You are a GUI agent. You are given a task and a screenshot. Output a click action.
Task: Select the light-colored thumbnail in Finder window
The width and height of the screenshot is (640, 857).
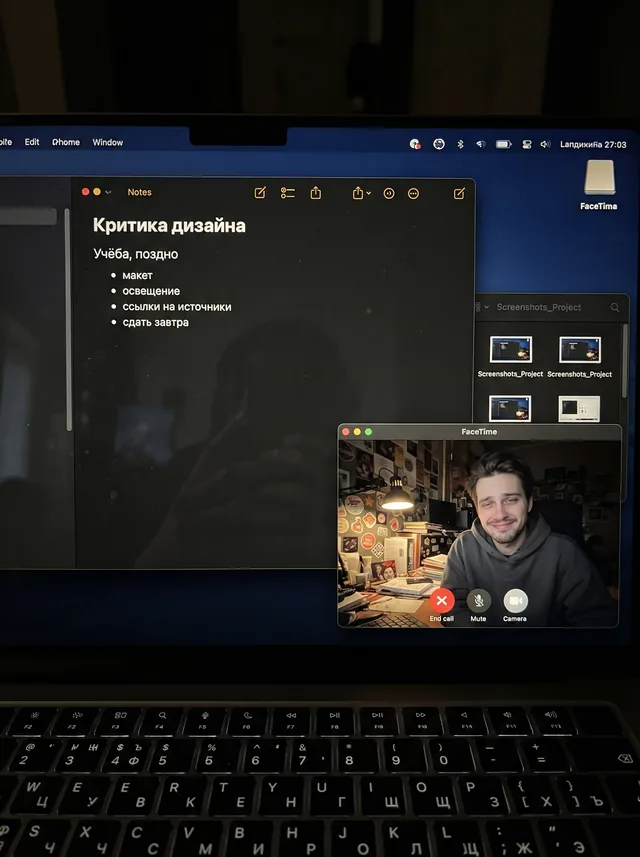point(579,409)
